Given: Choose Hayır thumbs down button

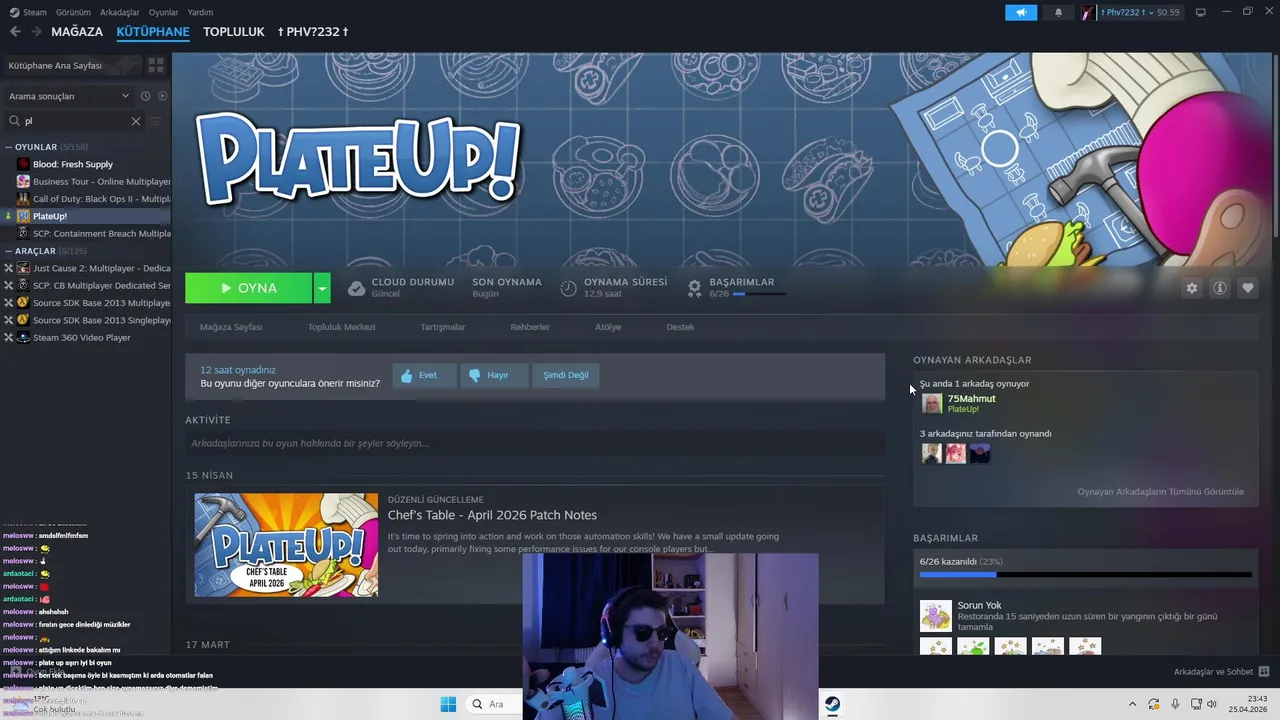Looking at the screenshot, I should pyautogui.click(x=494, y=375).
